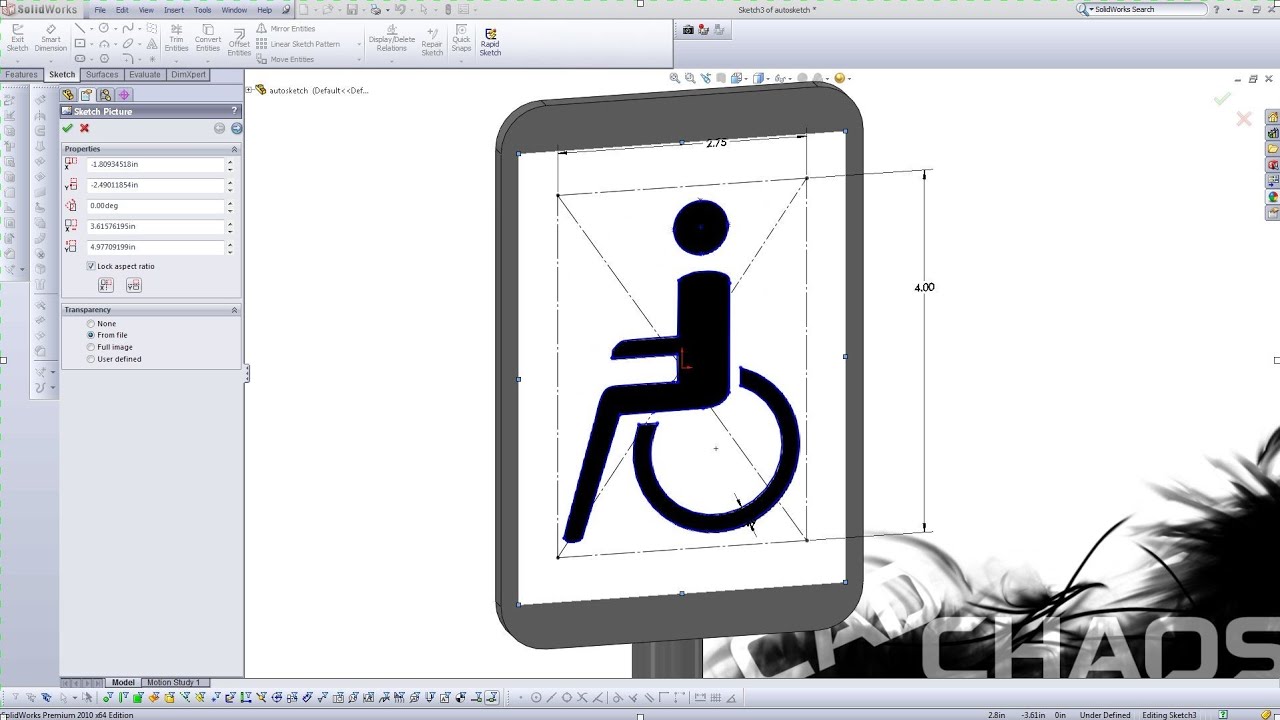The width and height of the screenshot is (1280, 720).
Task: Open help for Sketch Picture panel
Action: [236, 111]
